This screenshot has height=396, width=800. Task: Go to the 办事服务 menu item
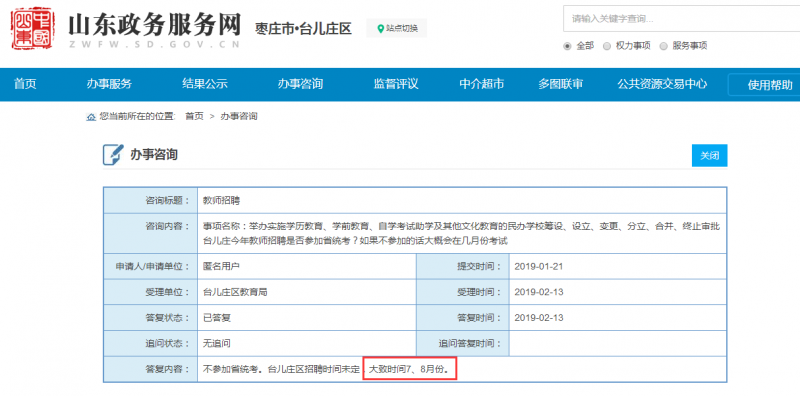click(x=109, y=84)
